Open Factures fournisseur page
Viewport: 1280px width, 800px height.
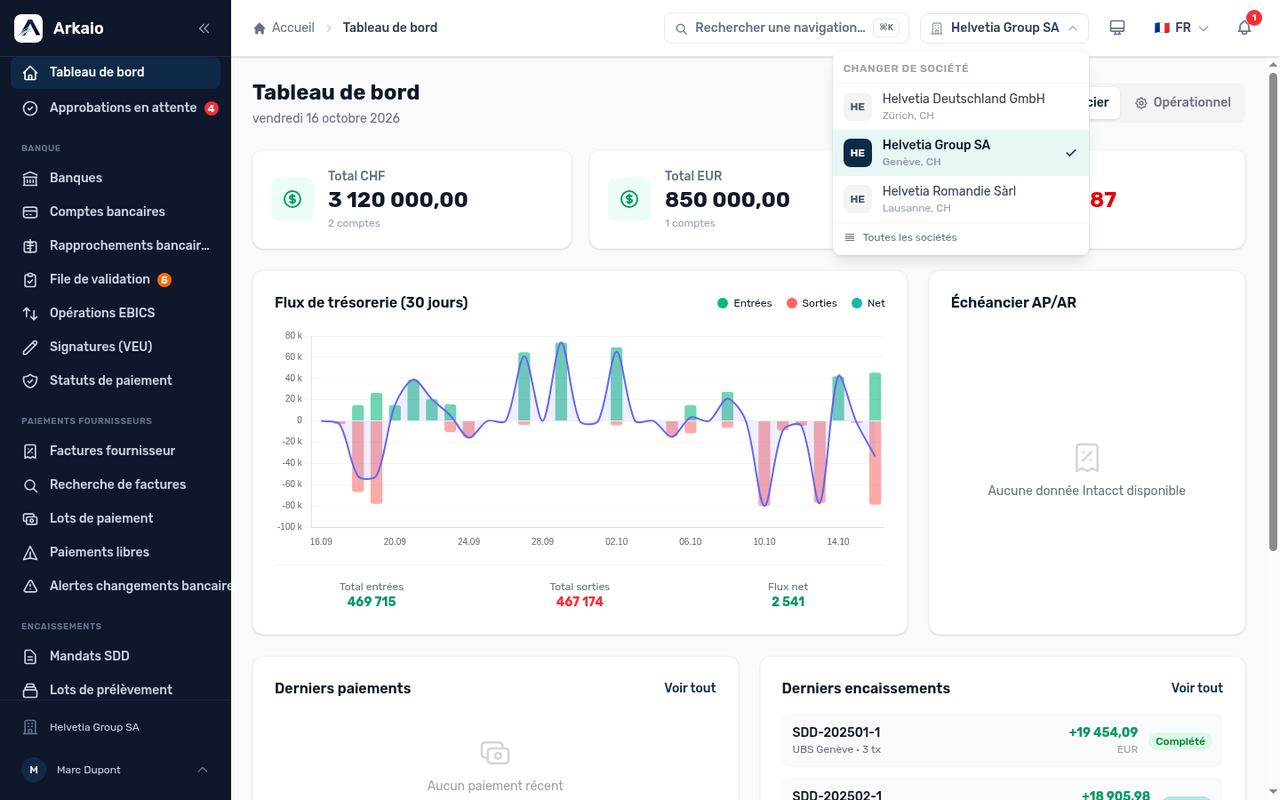tap(116, 451)
